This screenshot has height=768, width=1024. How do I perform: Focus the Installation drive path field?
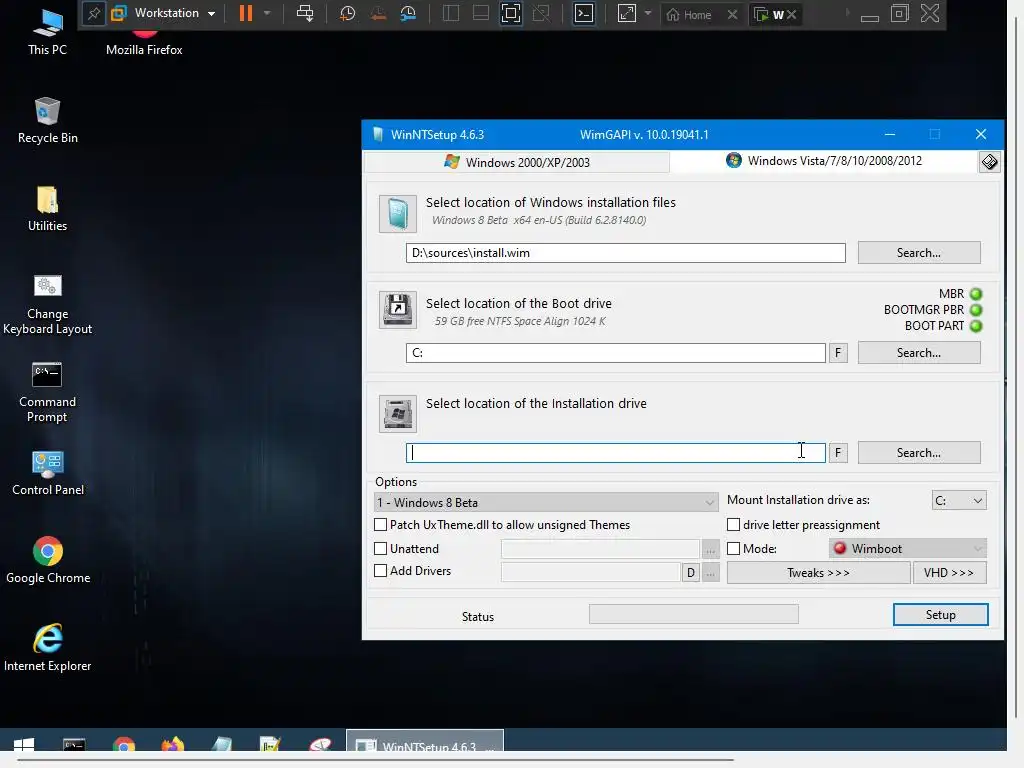[615, 453]
